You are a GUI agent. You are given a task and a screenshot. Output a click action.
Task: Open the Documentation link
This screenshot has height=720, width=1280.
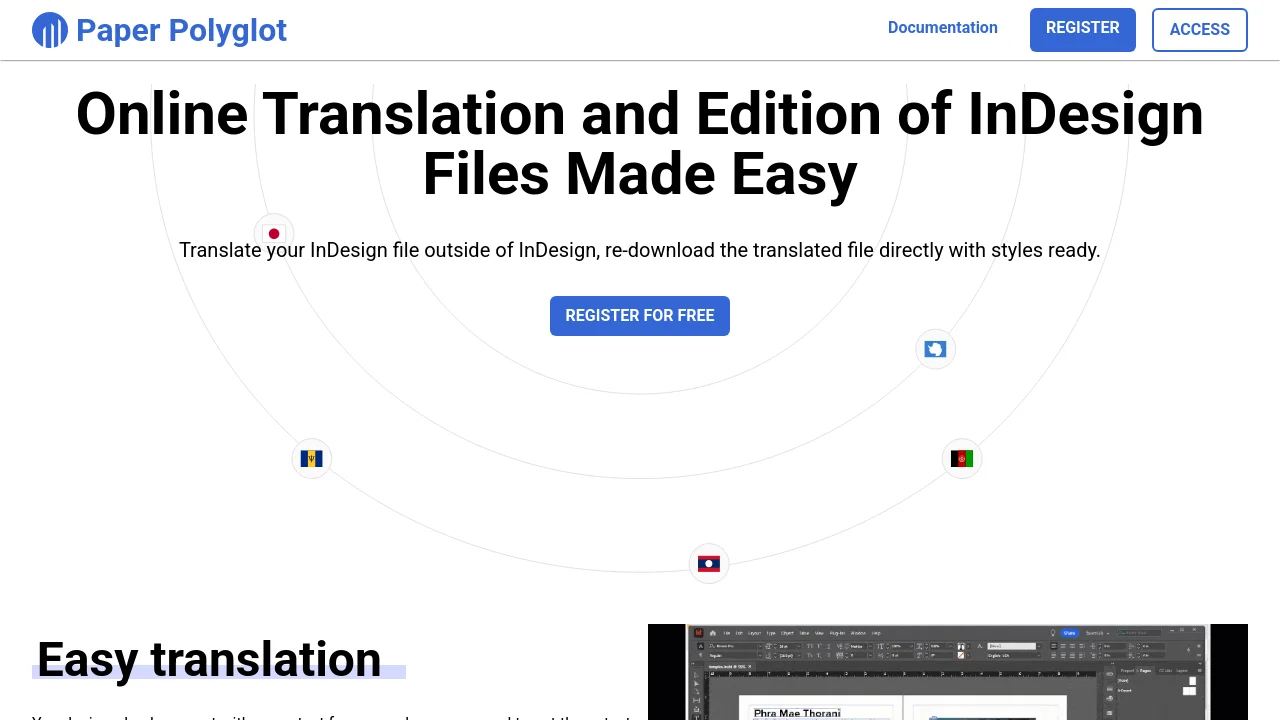click(943, 28)
